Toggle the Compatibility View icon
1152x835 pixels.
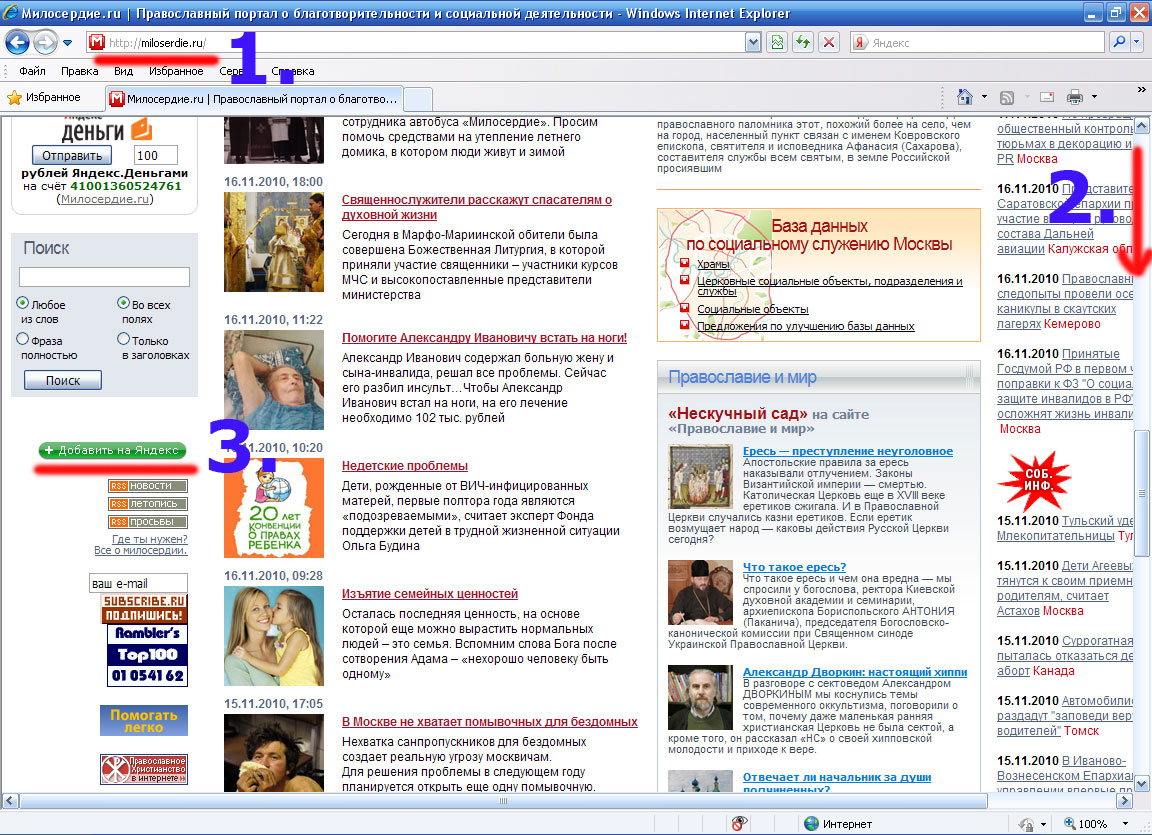pos(777,43)
